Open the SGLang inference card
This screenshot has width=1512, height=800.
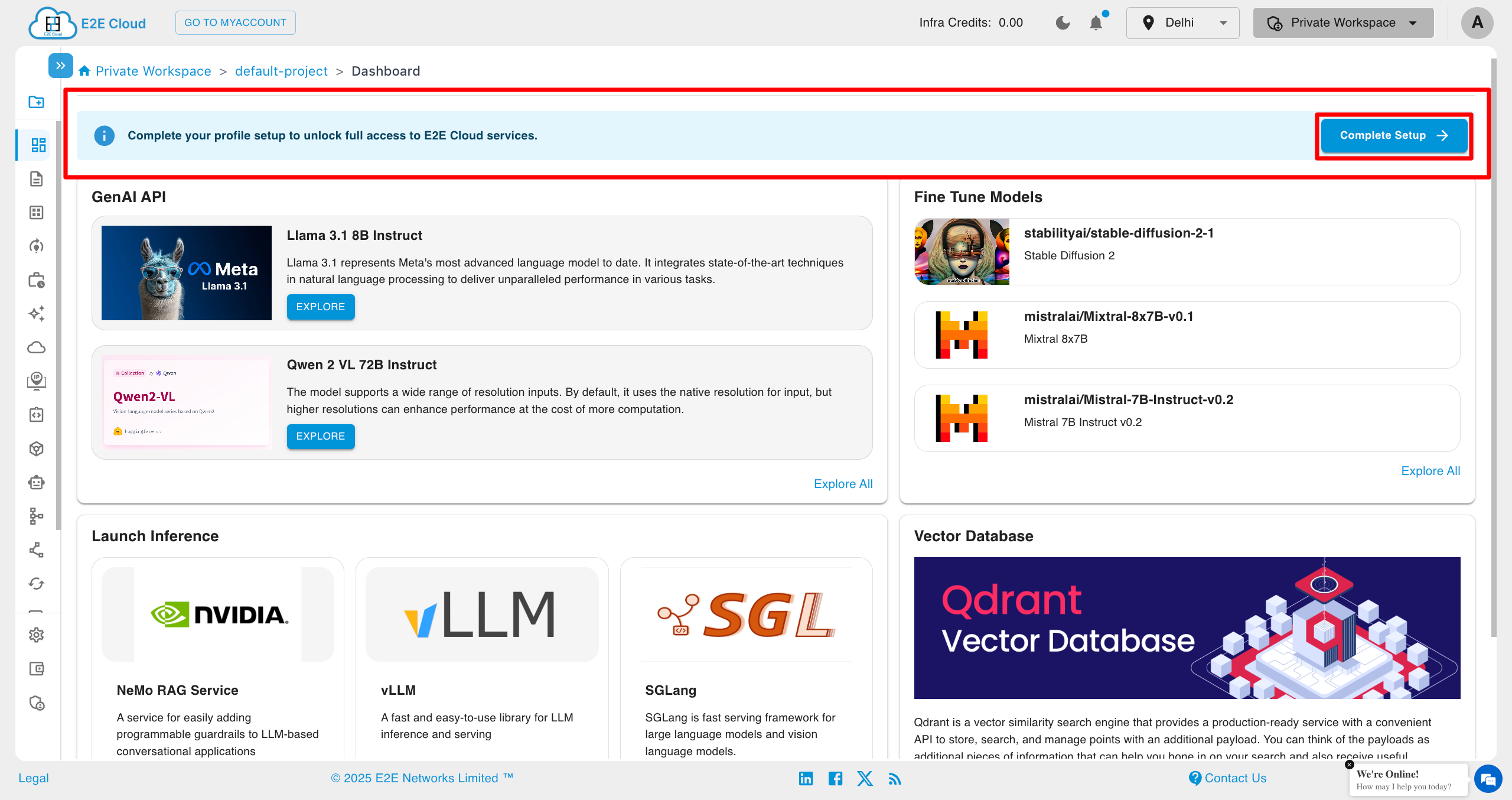pos(747,659)
